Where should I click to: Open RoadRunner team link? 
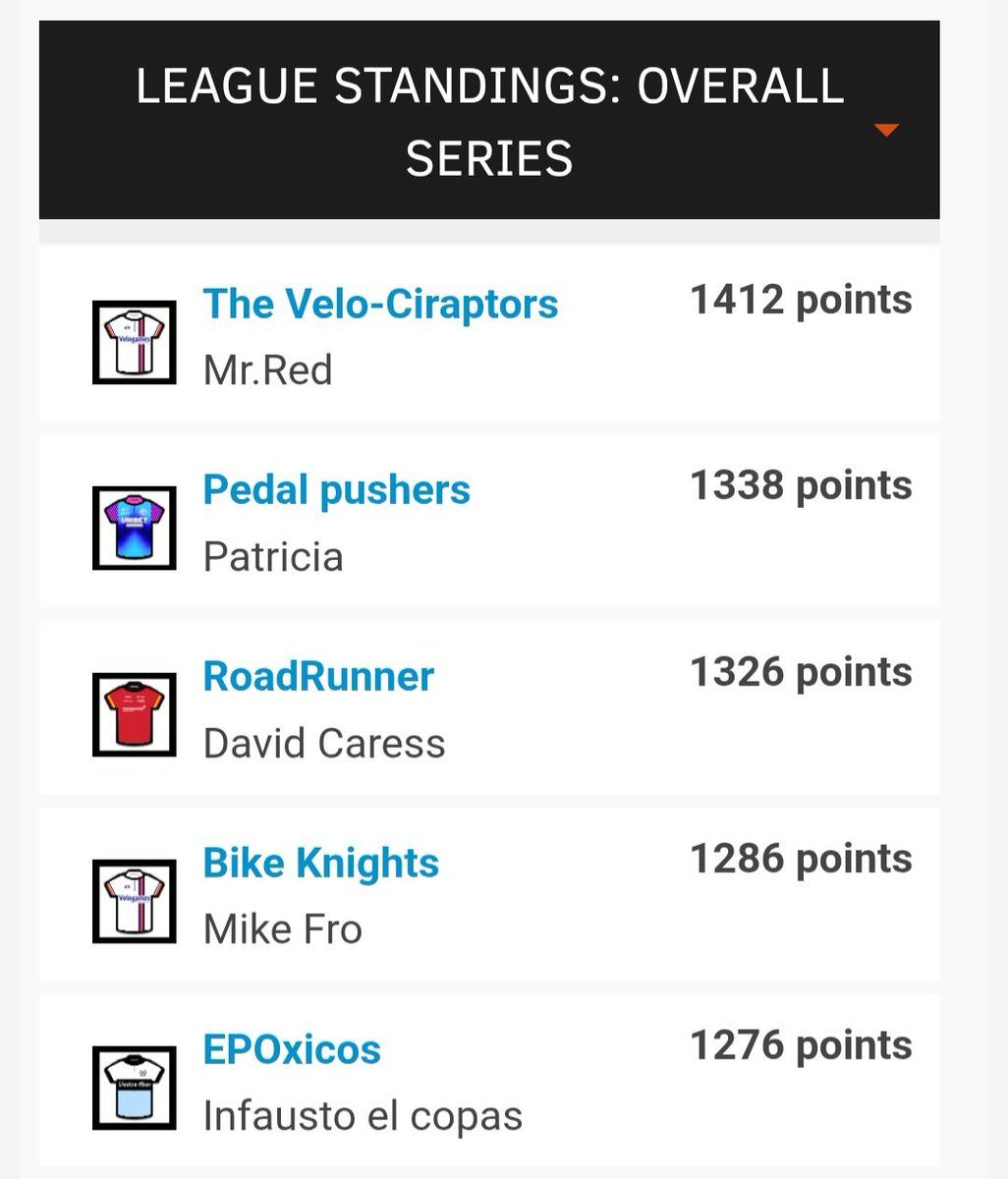(x=318, y=676)
